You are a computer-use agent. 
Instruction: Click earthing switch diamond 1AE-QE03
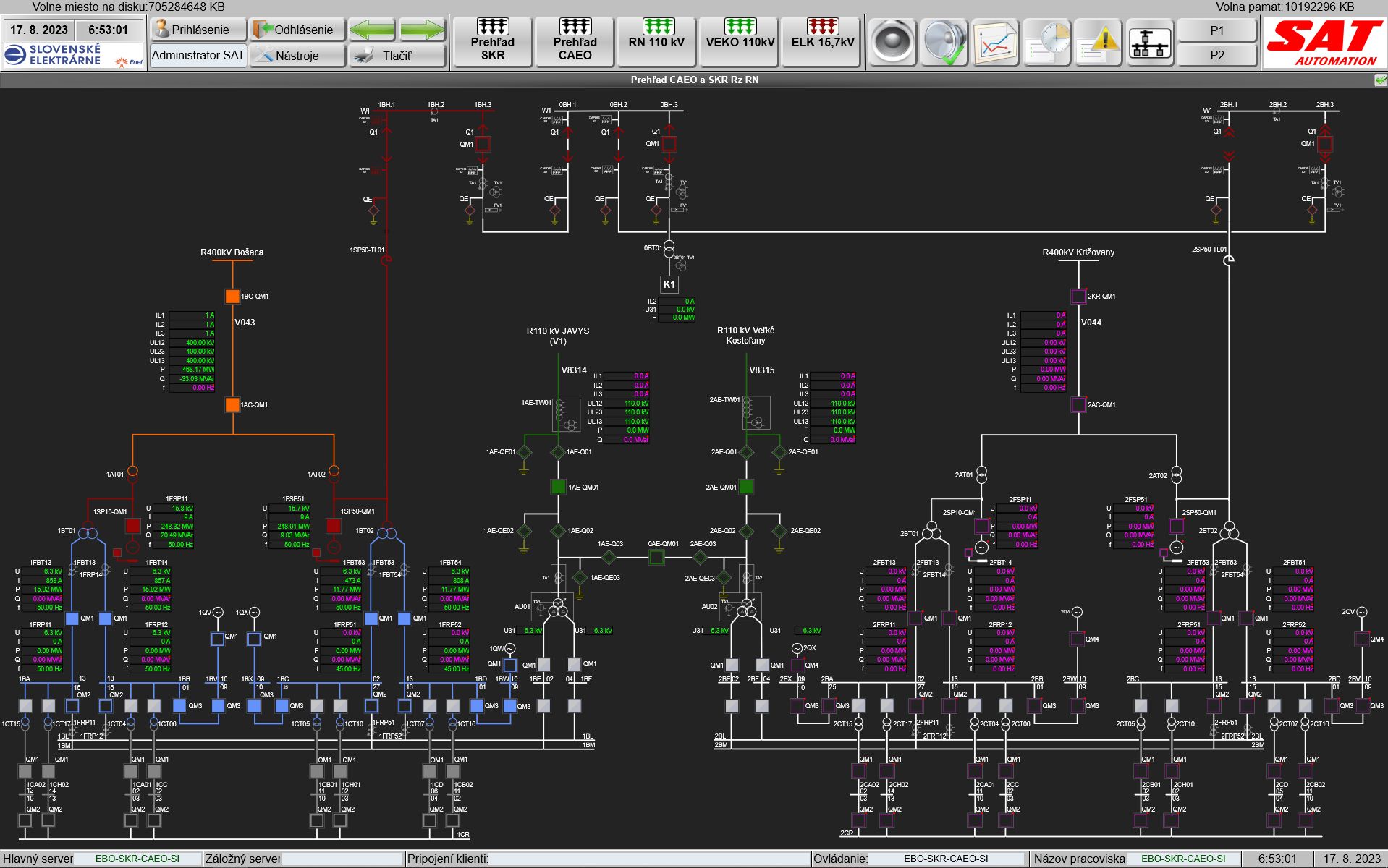[x=580, y=578]
